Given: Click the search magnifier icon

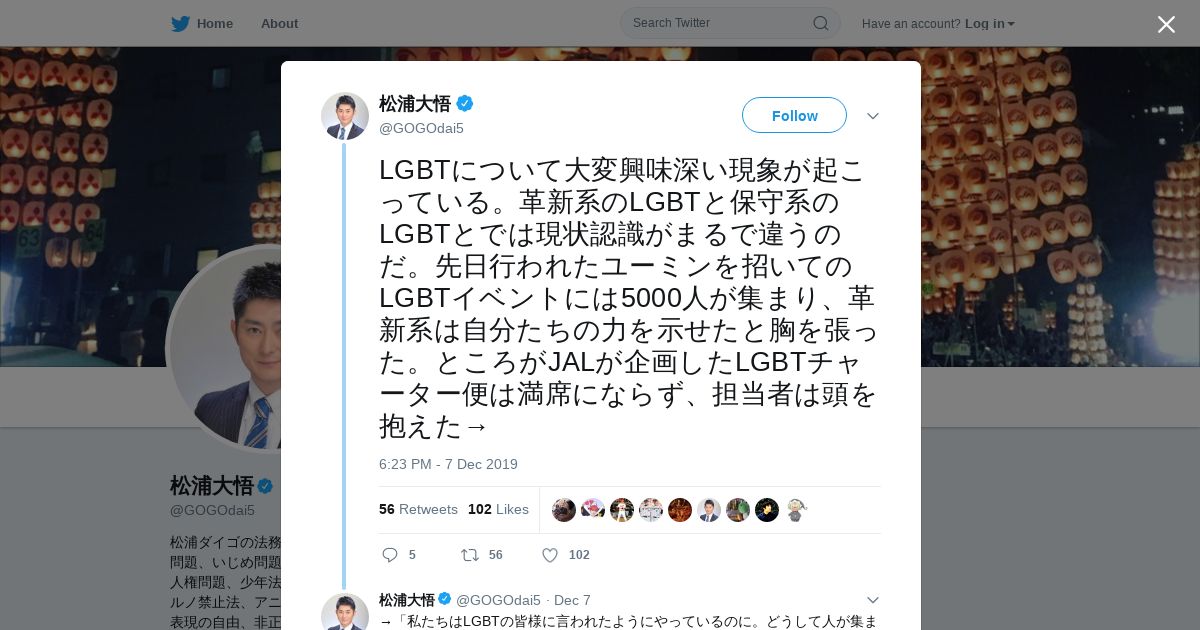Looking at the screenshot, I should tap(820, 23).
